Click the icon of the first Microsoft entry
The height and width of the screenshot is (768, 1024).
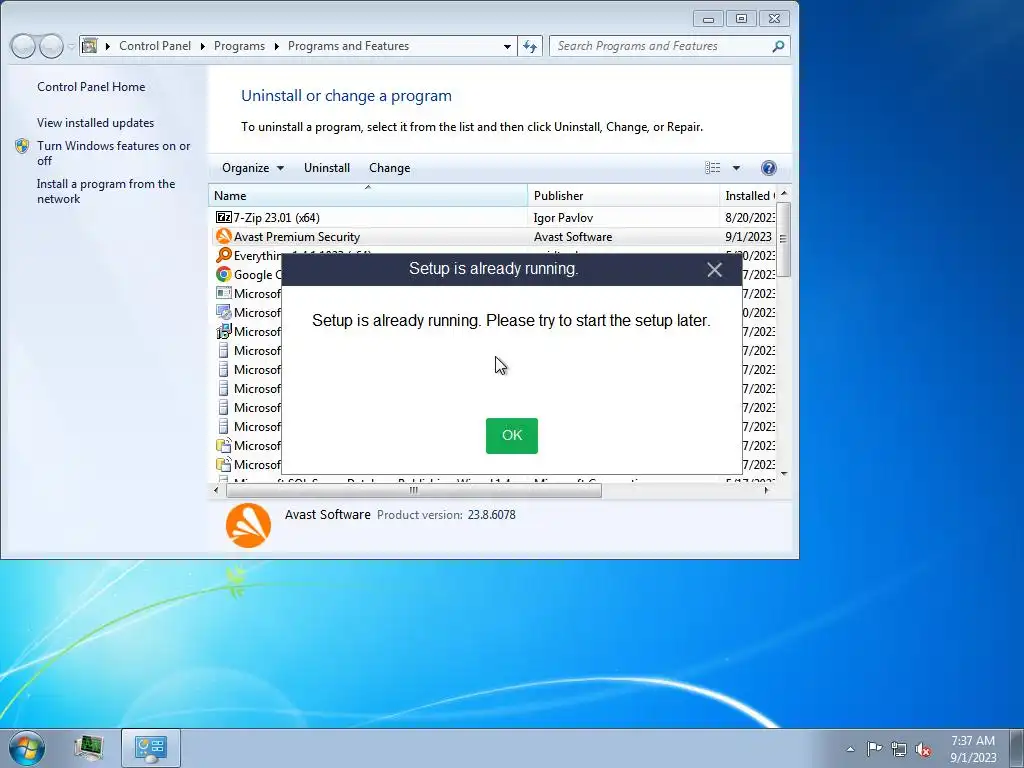pyautogui.click(x=223, y=293)
